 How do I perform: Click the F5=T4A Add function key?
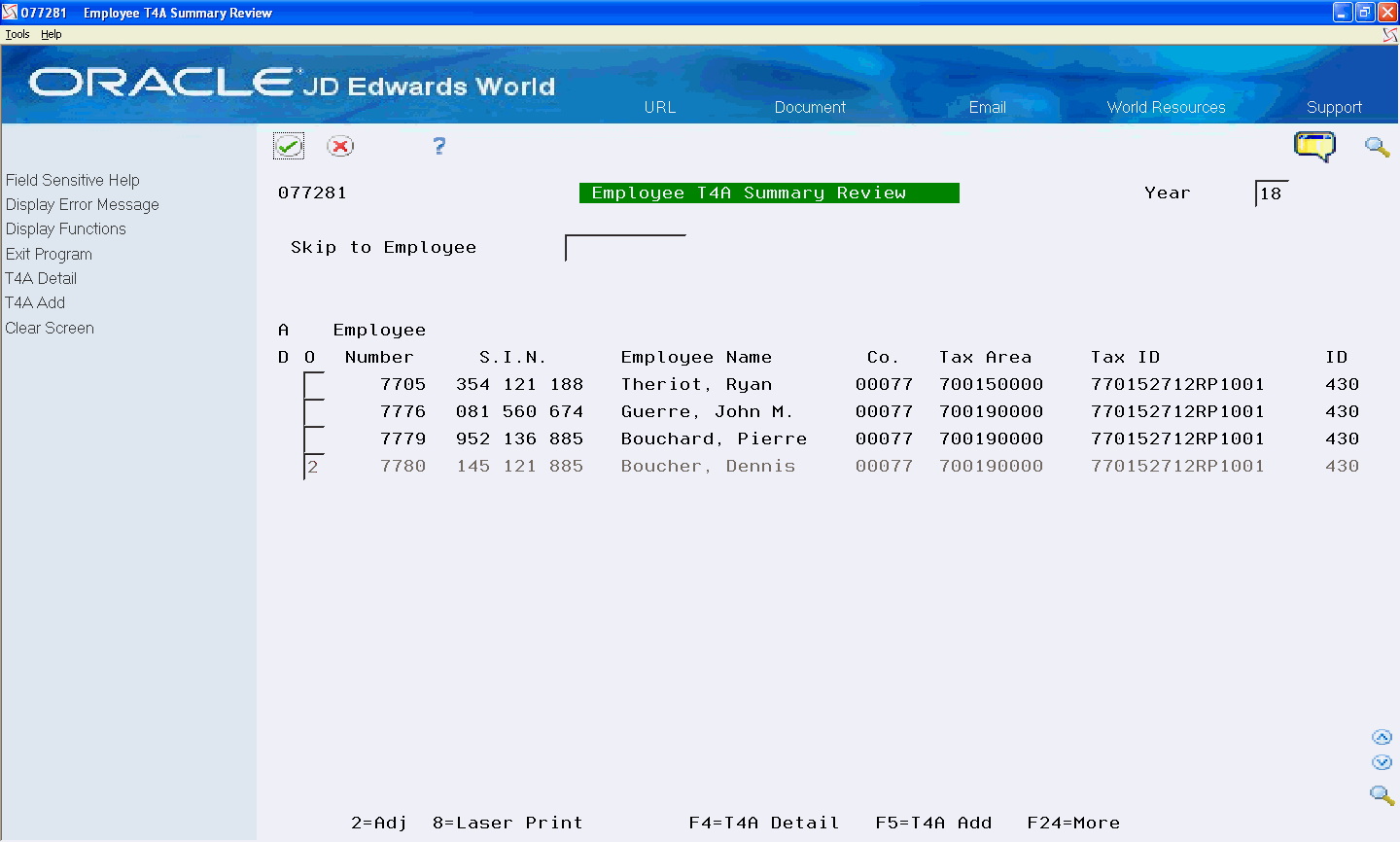point(933,823)
